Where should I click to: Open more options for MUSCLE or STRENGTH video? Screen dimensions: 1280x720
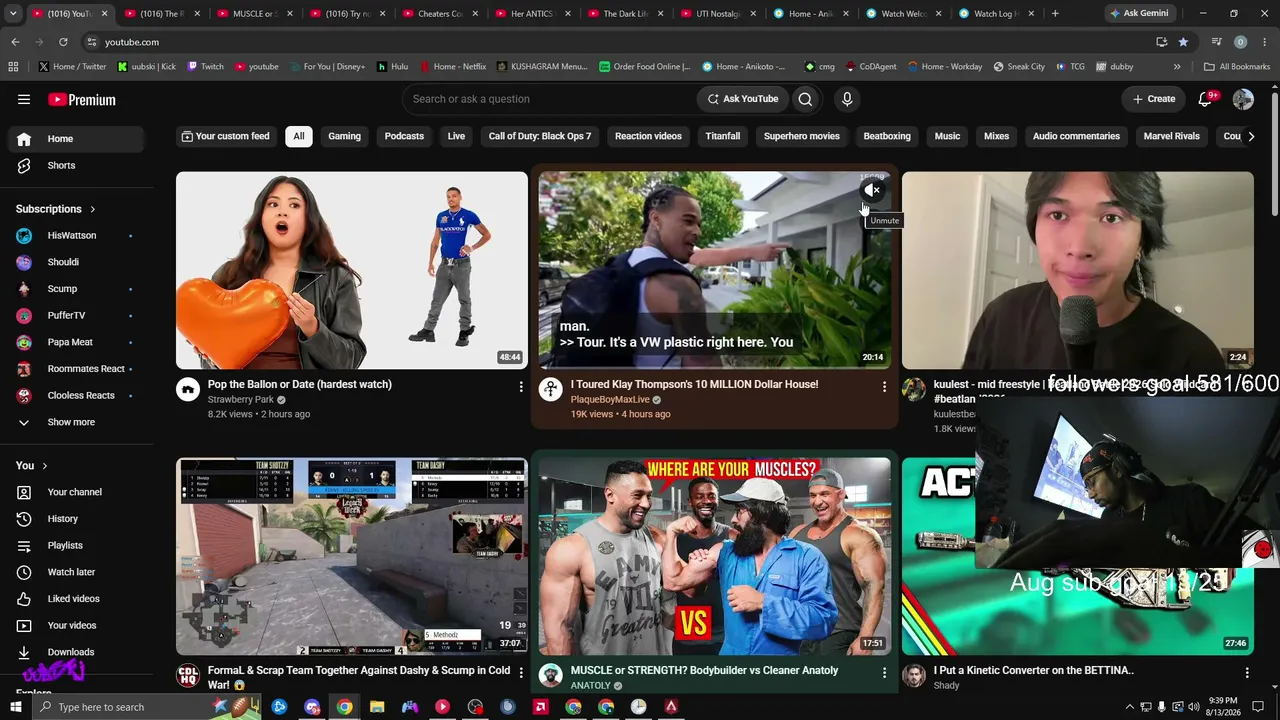coord(883,673)
